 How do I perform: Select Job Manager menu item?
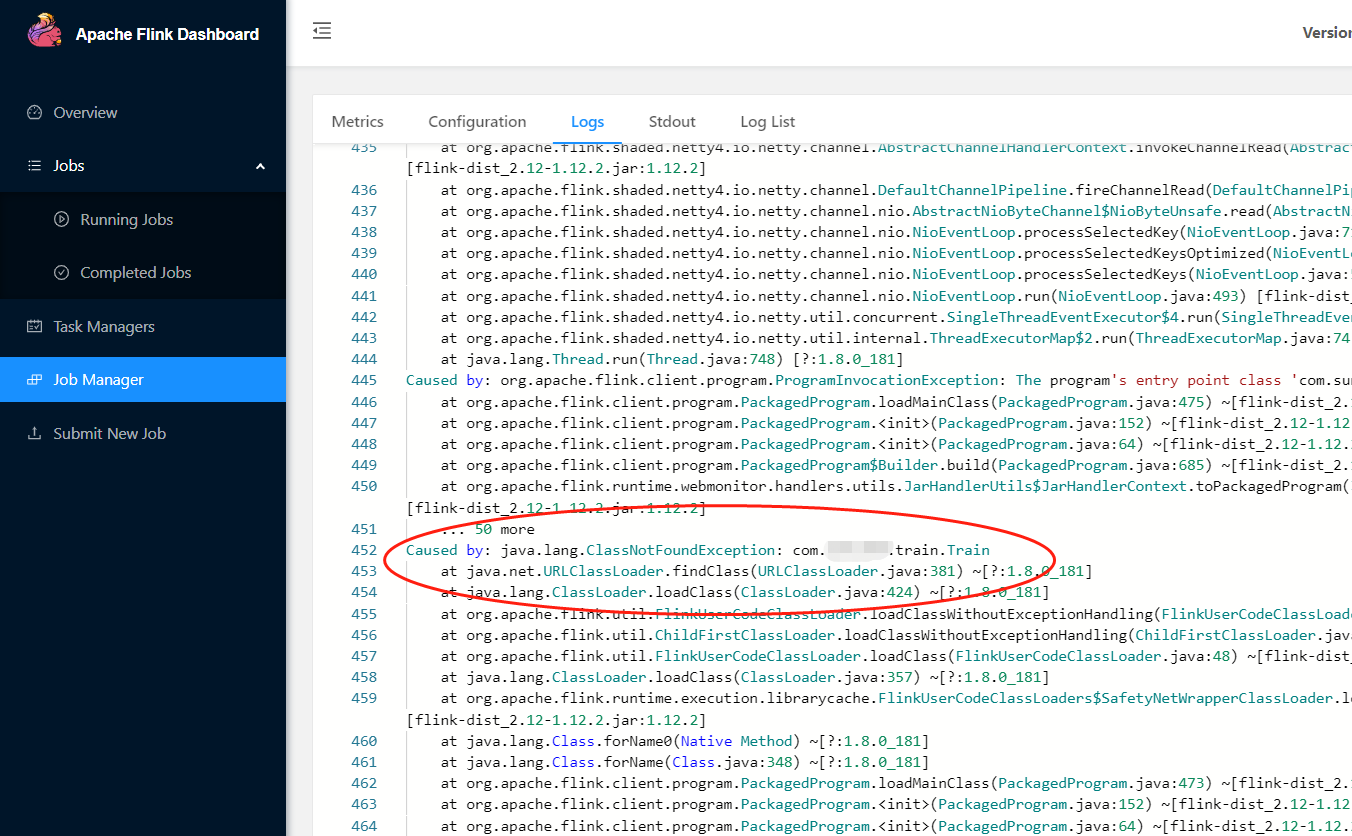143,380
